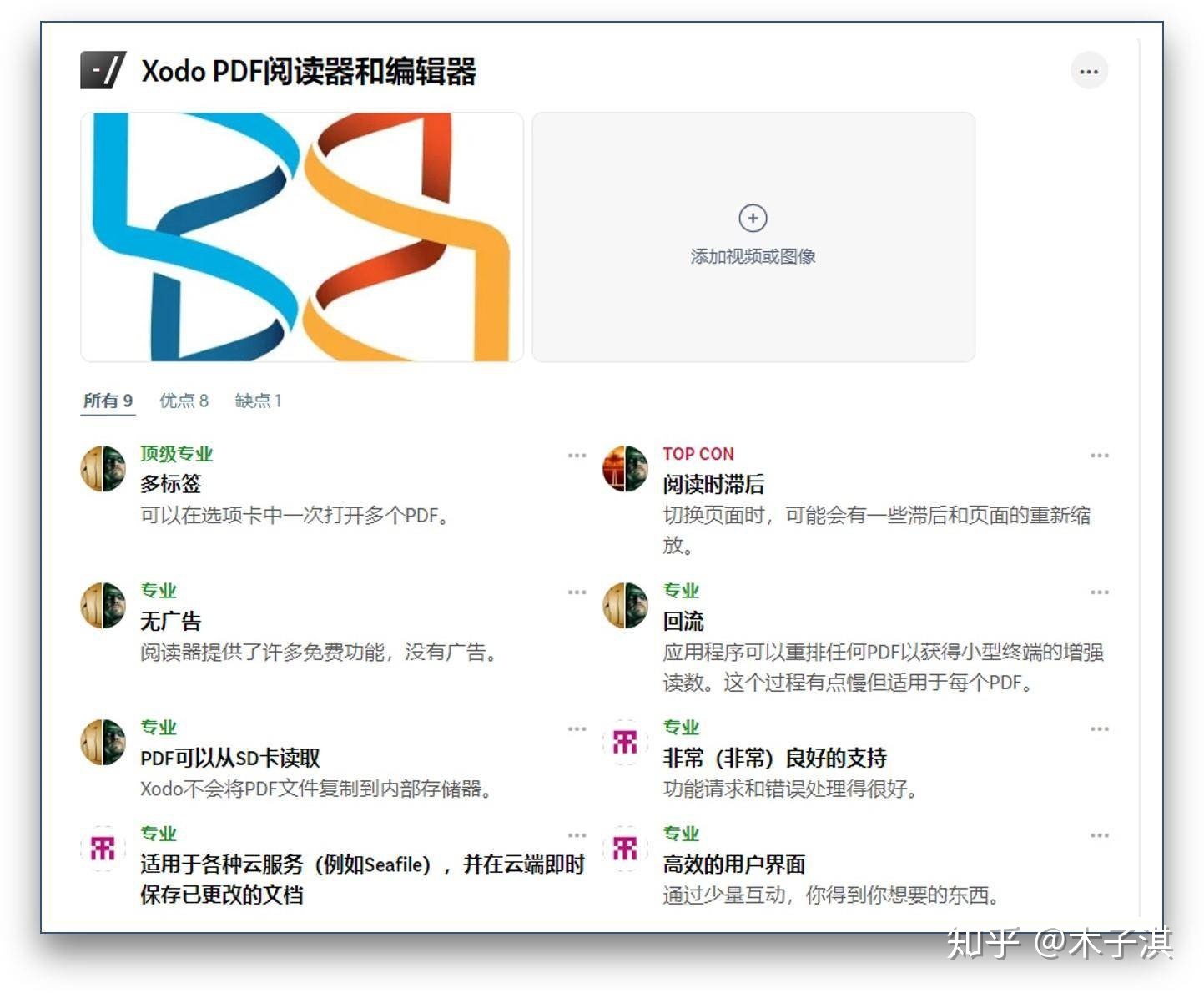Click the Xodo app logo icon

coord(103,70)
